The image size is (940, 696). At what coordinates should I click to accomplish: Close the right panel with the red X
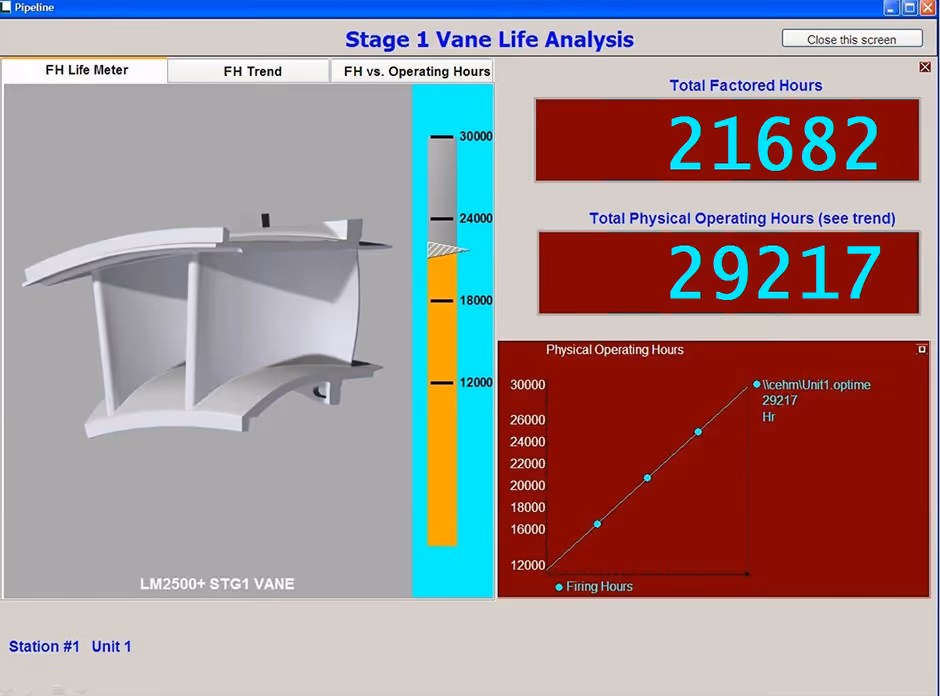tap(925, 67)
